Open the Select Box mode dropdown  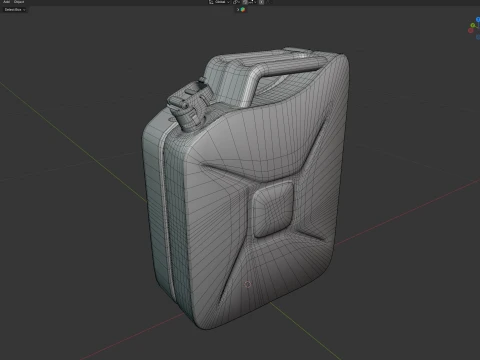point(15,10)
